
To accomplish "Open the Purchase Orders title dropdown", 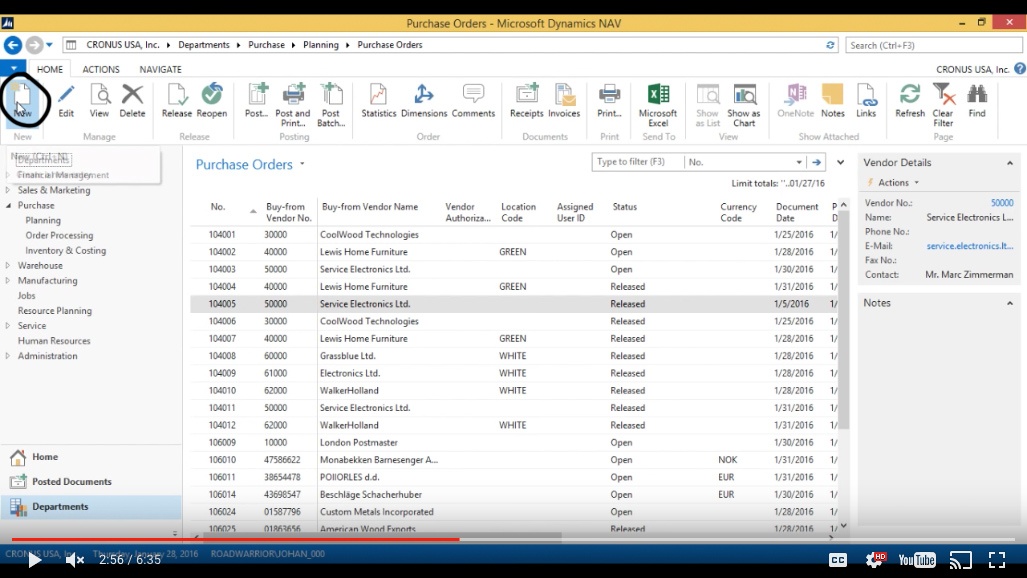I will [302, 164].
